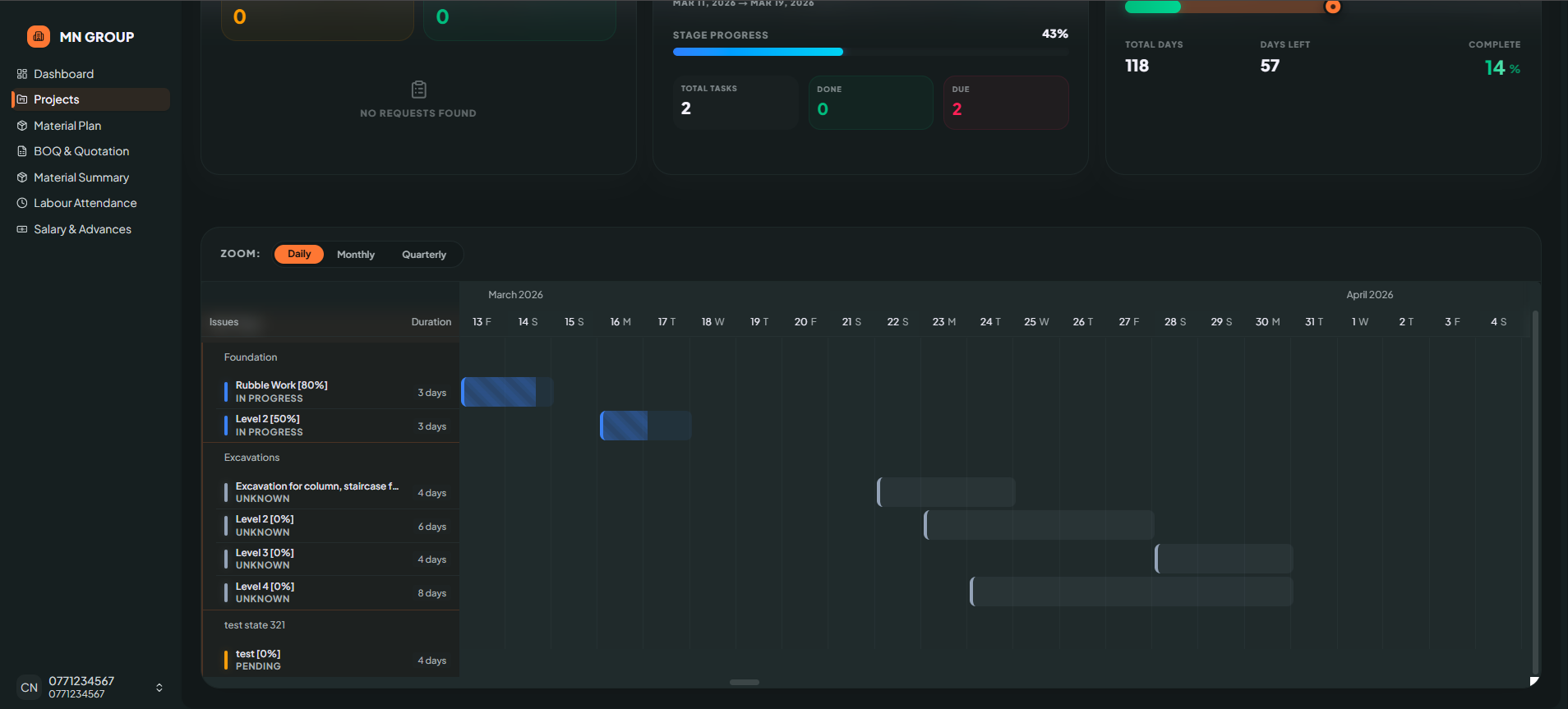Click the Material Plan box icon
Image resolution: width=1568 pixels, height=709 pixels.
[x=22, y=126]
